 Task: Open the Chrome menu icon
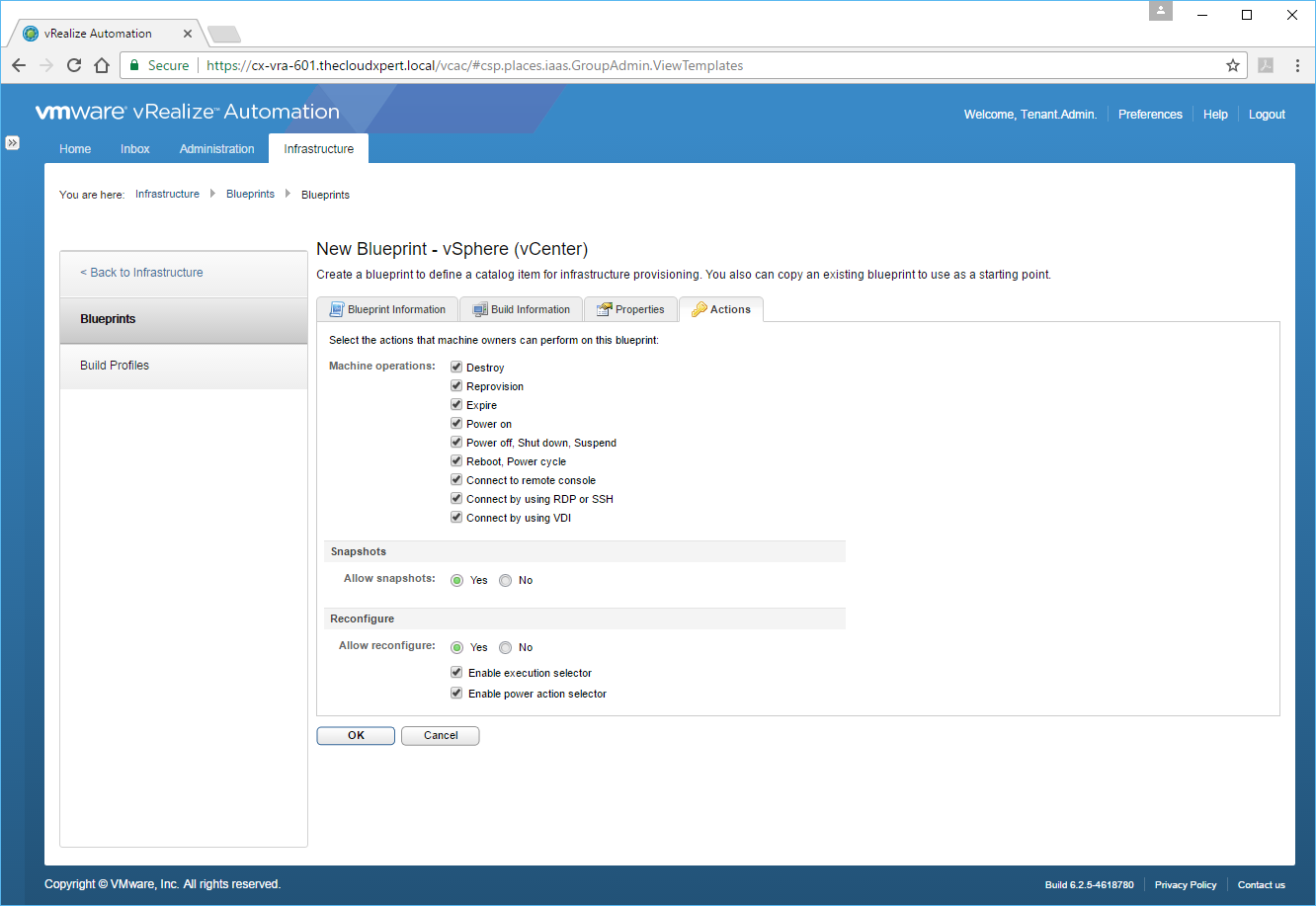pos(1295,66)
